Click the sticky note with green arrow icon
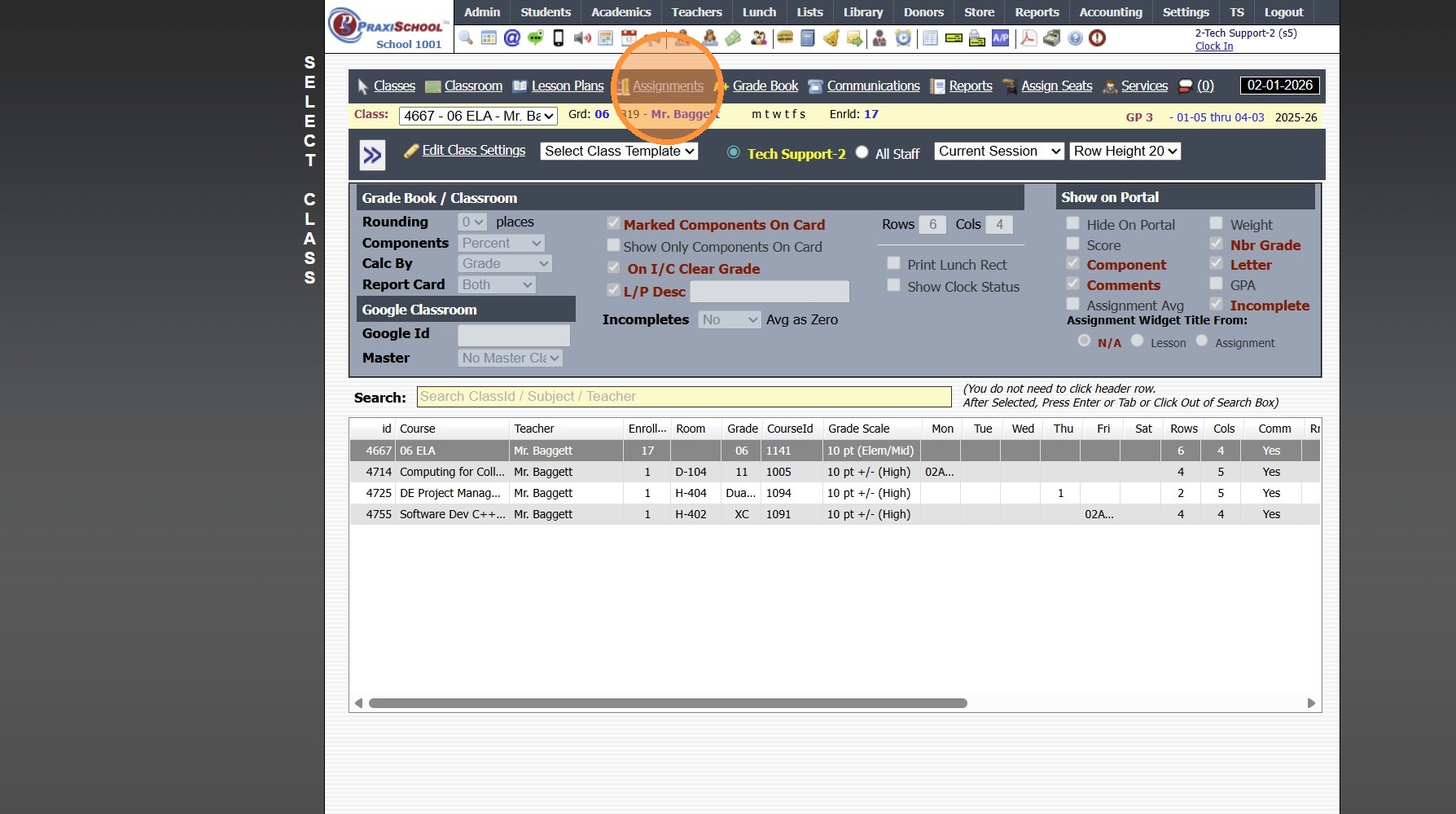Screen dimensions: 1456x814 tap(854, 38)
